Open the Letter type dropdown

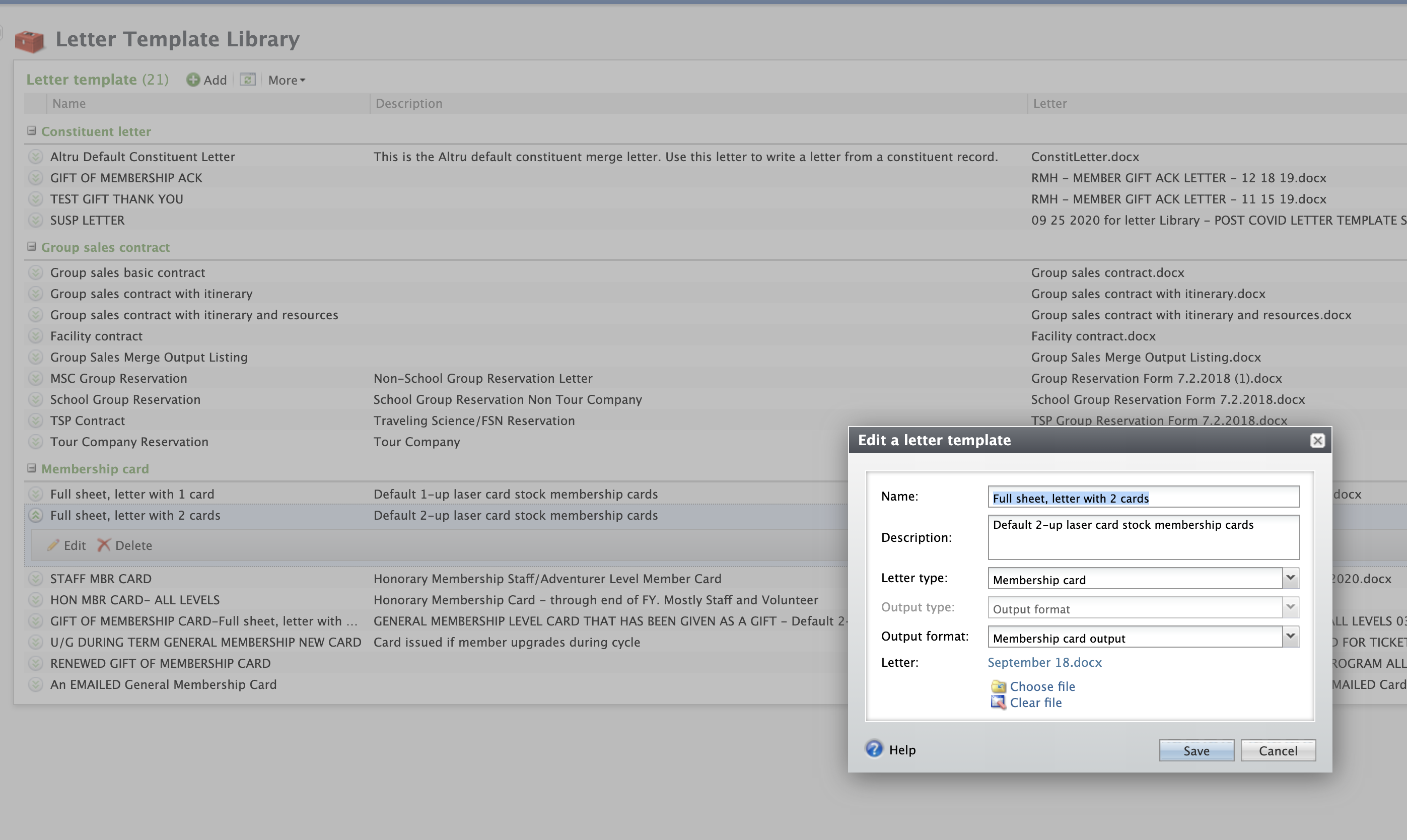1290,579
